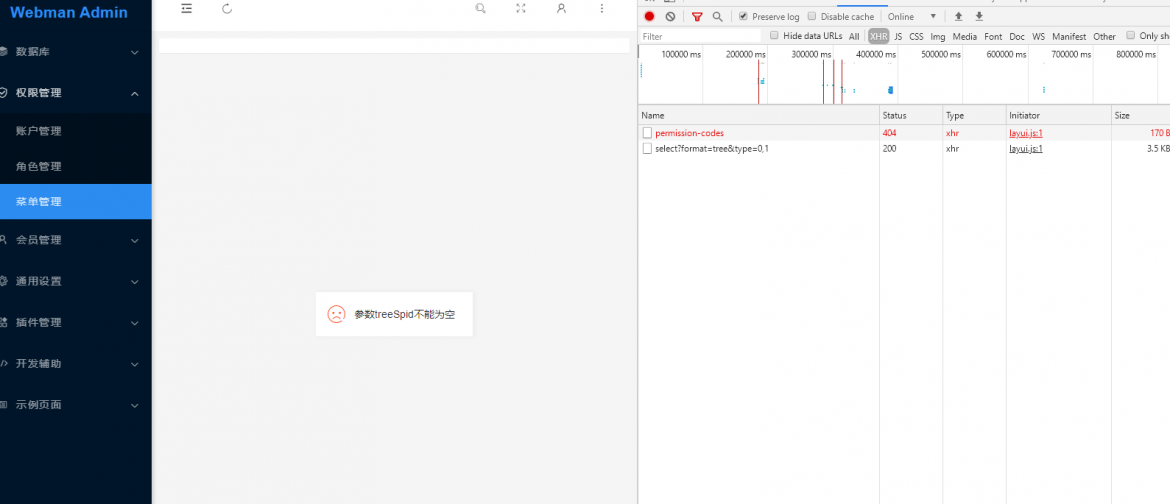This screenshot has height=504, width=1170.
Task: Click the 插件管理 puzzle icon
Action: (3, 323)
